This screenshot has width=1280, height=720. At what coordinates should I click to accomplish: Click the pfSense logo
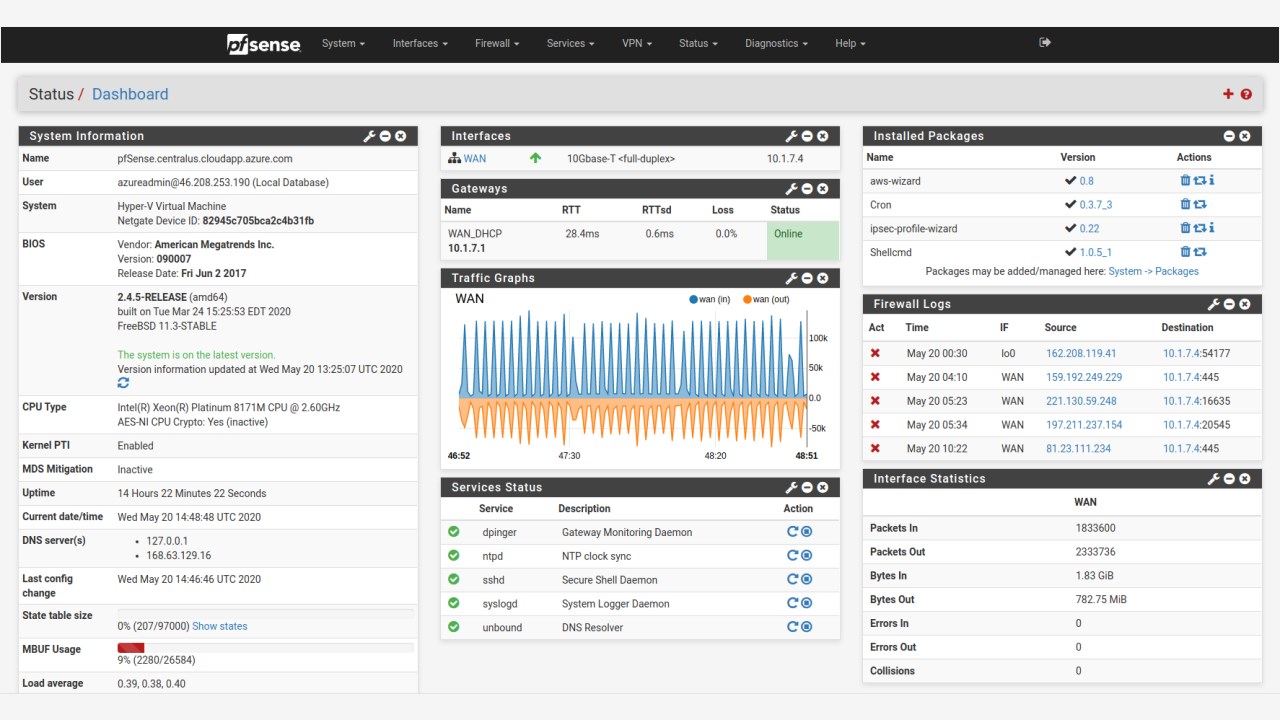tap(264, 43)
